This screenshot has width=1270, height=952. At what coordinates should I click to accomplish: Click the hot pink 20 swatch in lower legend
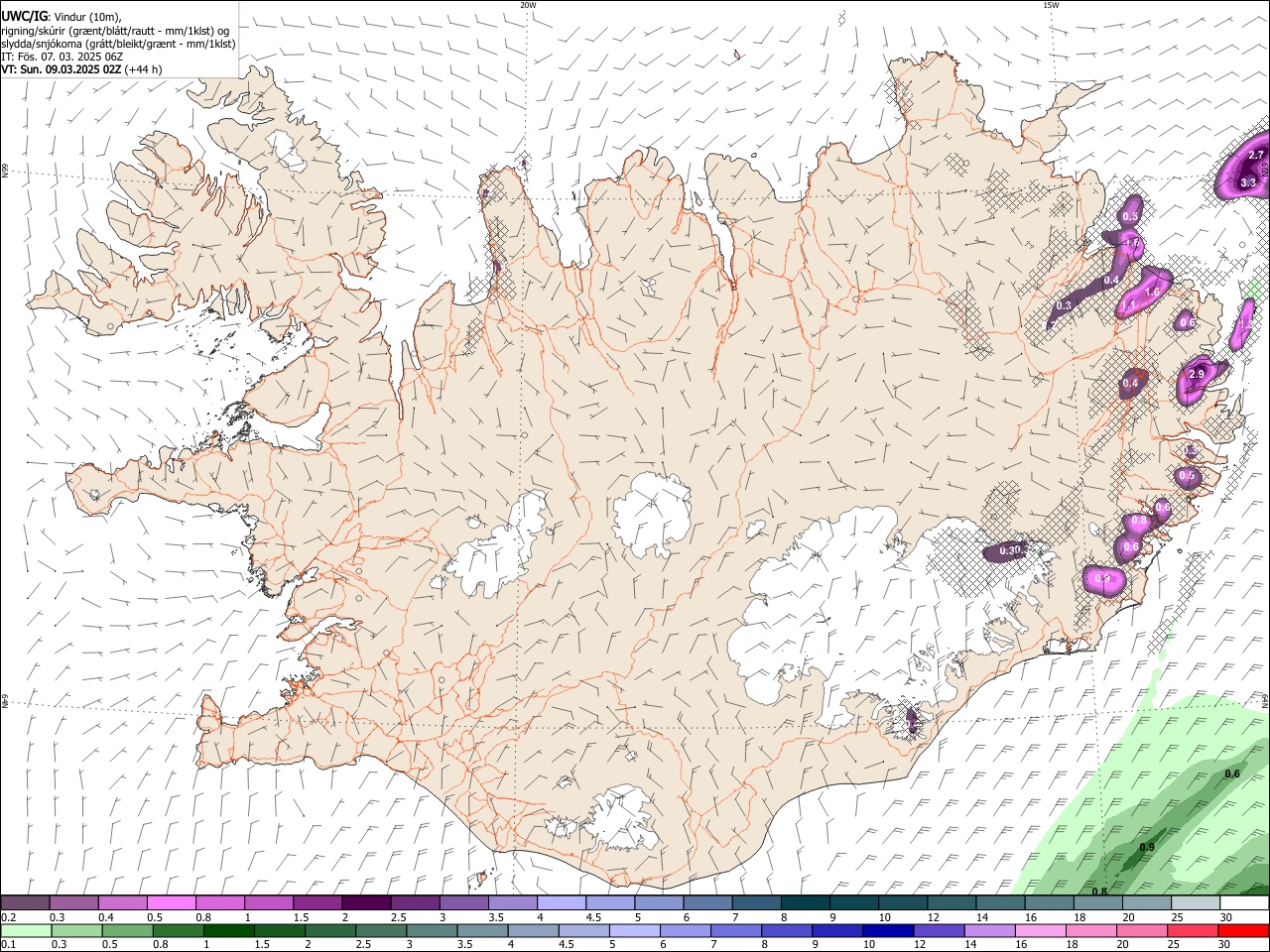1142,930
